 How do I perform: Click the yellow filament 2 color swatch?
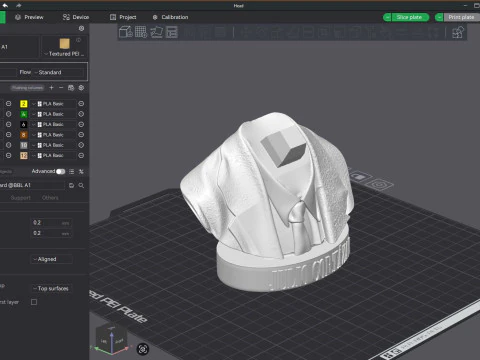click(24, 104)
